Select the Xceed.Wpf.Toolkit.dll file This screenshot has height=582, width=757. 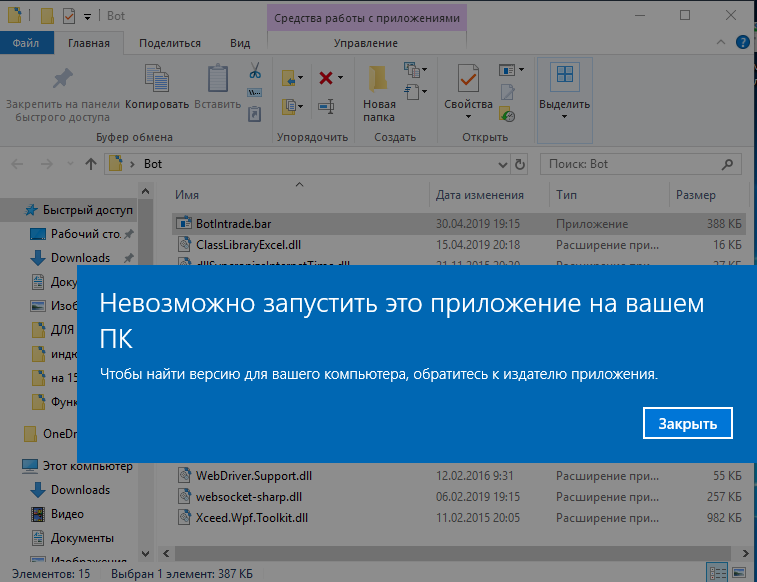point(459,518)
